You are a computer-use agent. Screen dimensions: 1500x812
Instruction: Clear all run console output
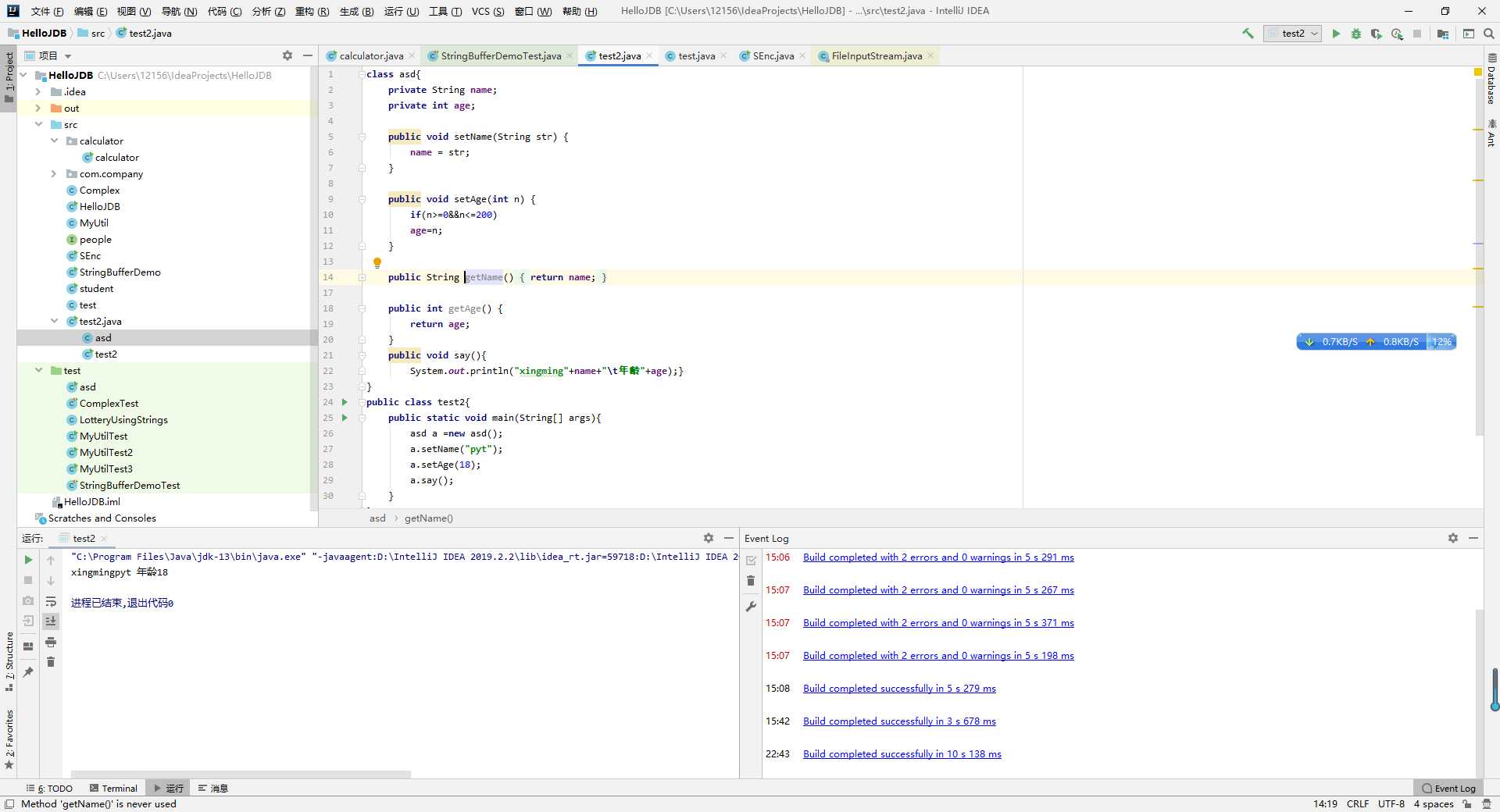click(x=51, y=662)
